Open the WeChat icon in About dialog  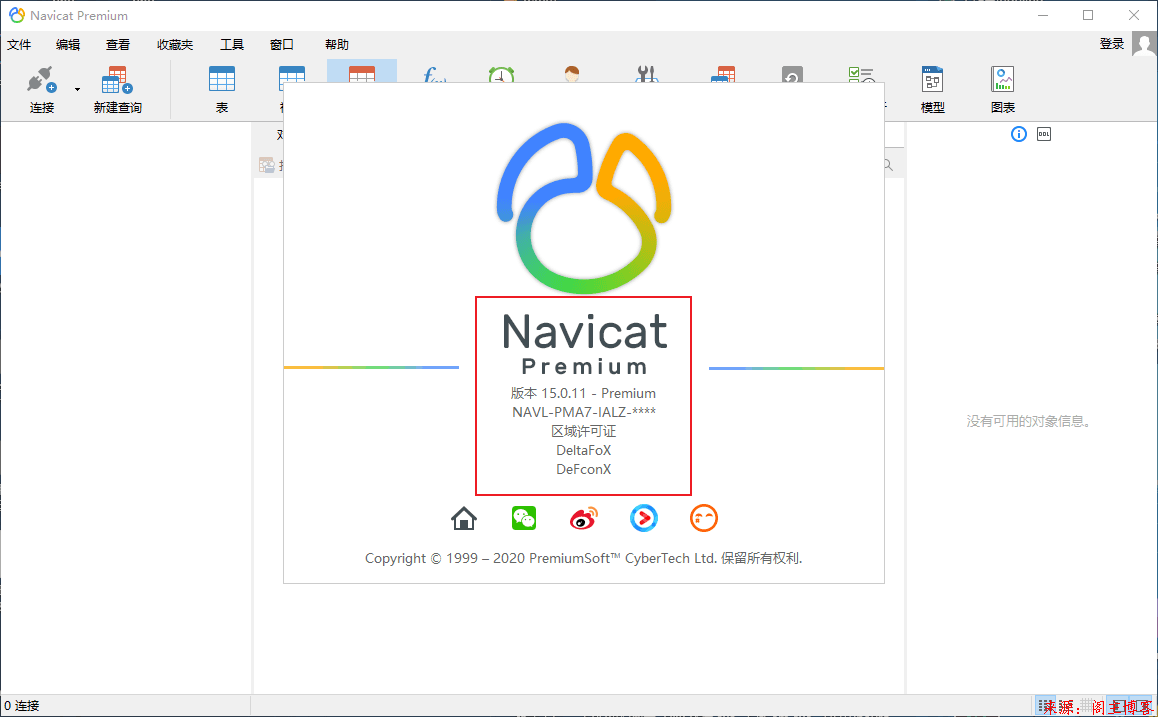[524, 518]
